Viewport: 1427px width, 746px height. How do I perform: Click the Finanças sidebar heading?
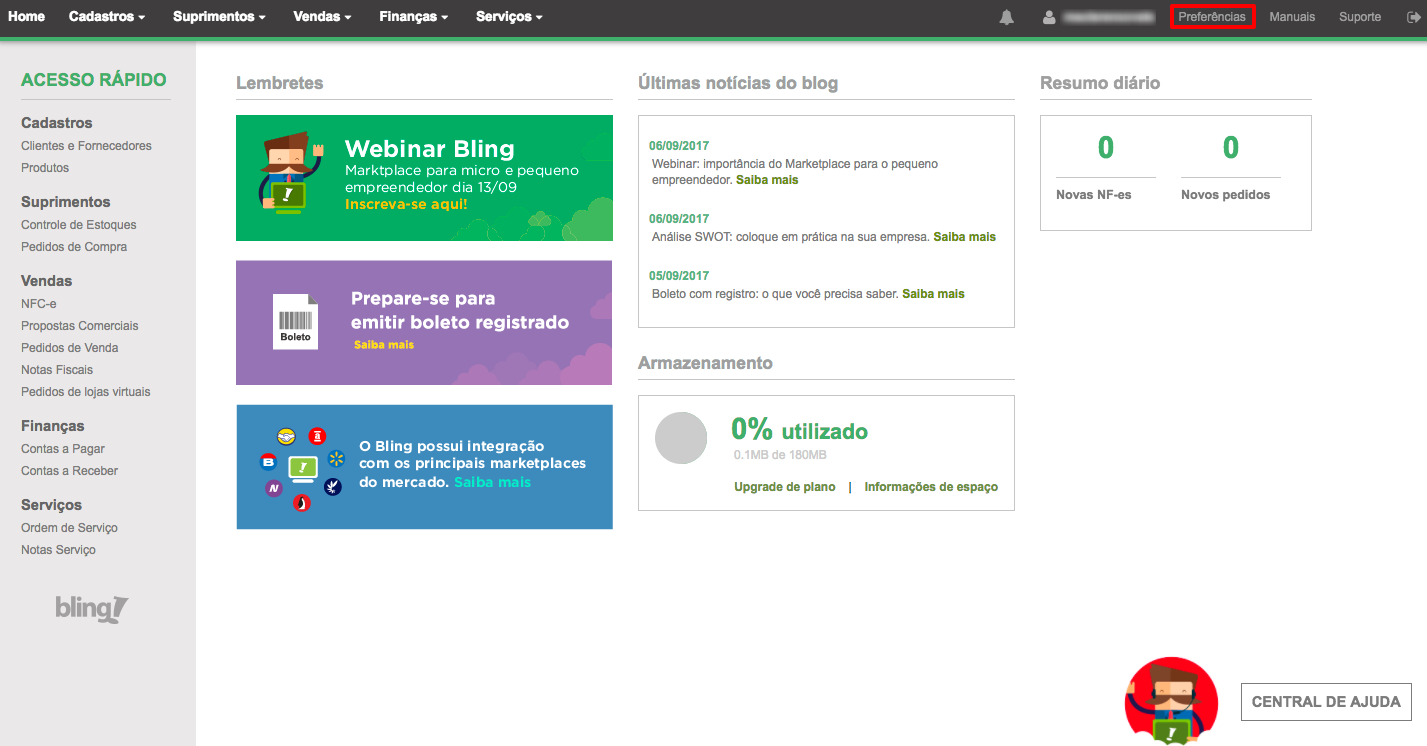[55, 426]
